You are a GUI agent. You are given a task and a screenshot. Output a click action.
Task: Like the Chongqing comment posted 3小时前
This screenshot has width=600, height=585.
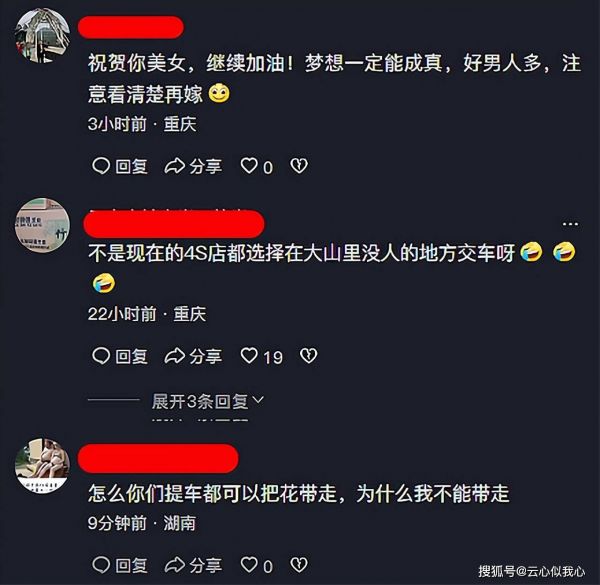click(x=249, y=166)
